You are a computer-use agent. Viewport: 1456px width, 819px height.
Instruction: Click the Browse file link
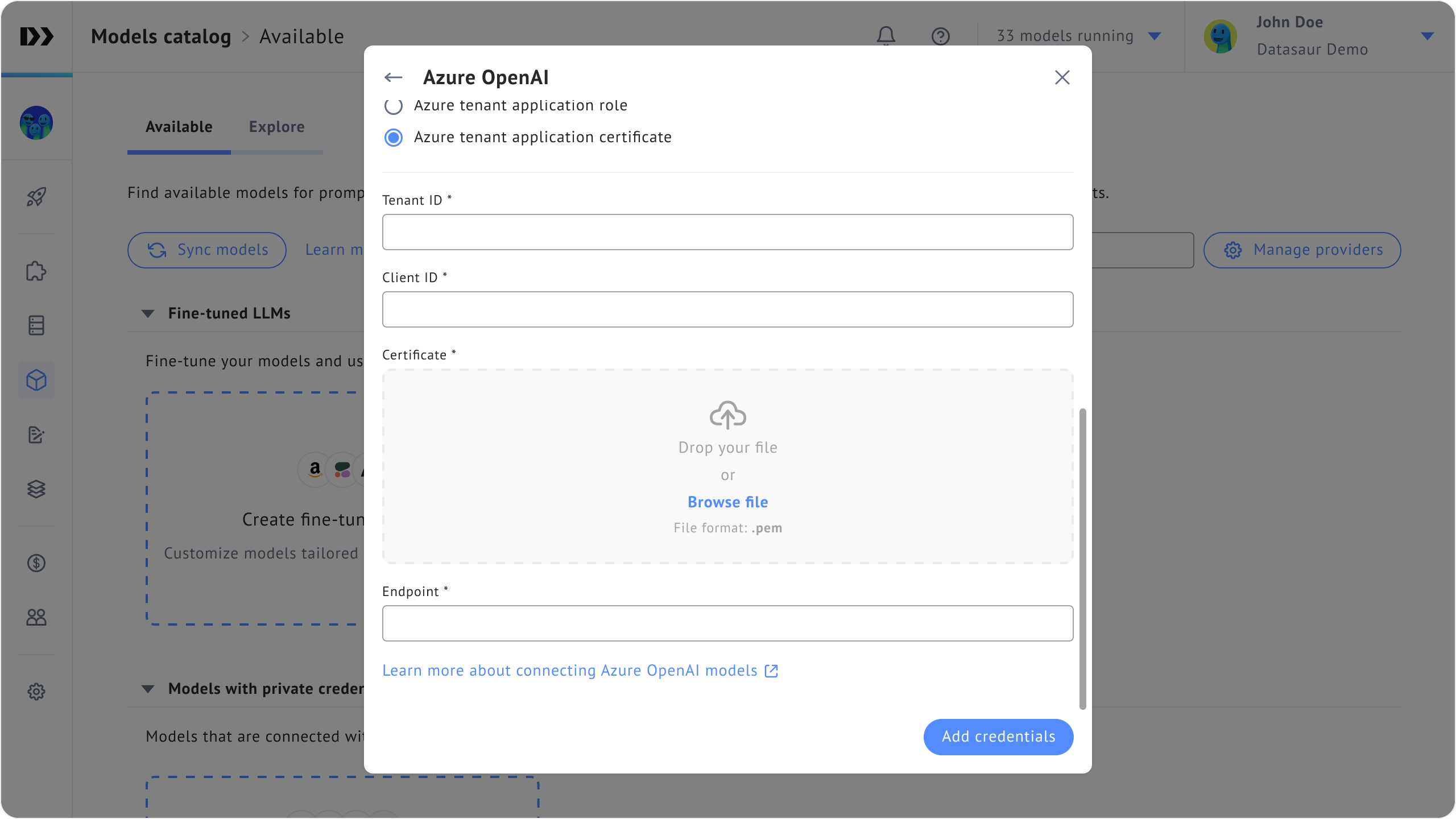[727, 502]
